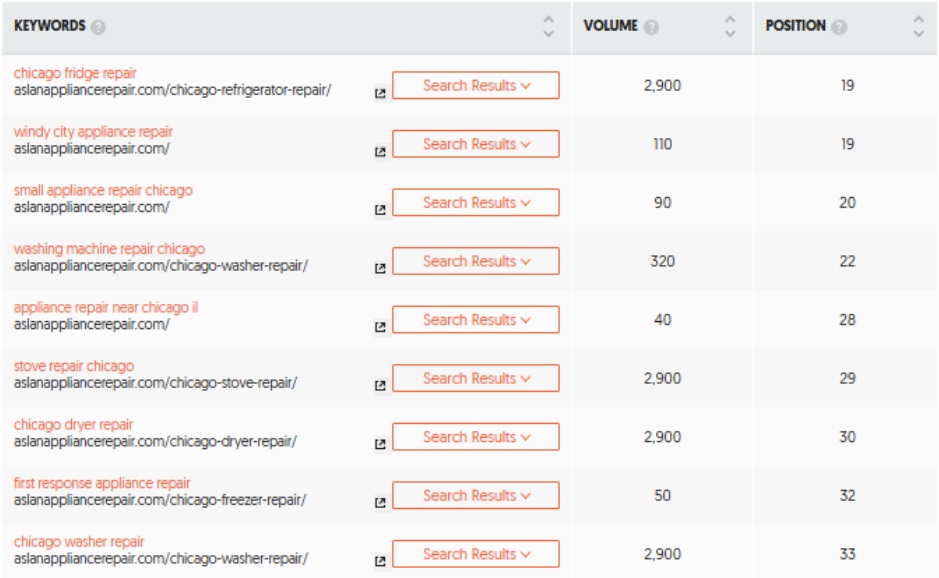Image resolution: width=939 pixels, height=578 pixels.
Task: Click the URL under 'small appliance repair chicago'
Action: [92, 207]
